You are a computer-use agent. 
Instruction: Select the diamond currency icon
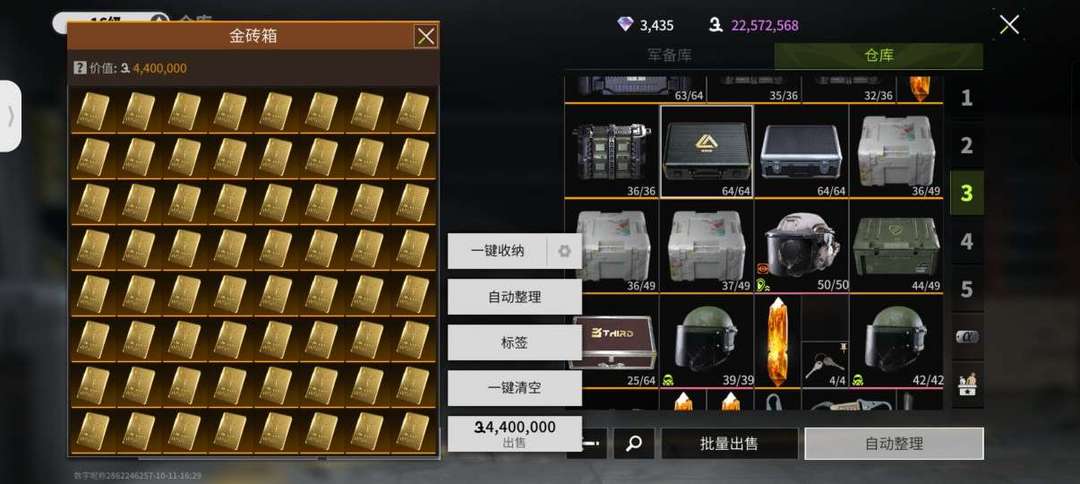coord(625,25)
